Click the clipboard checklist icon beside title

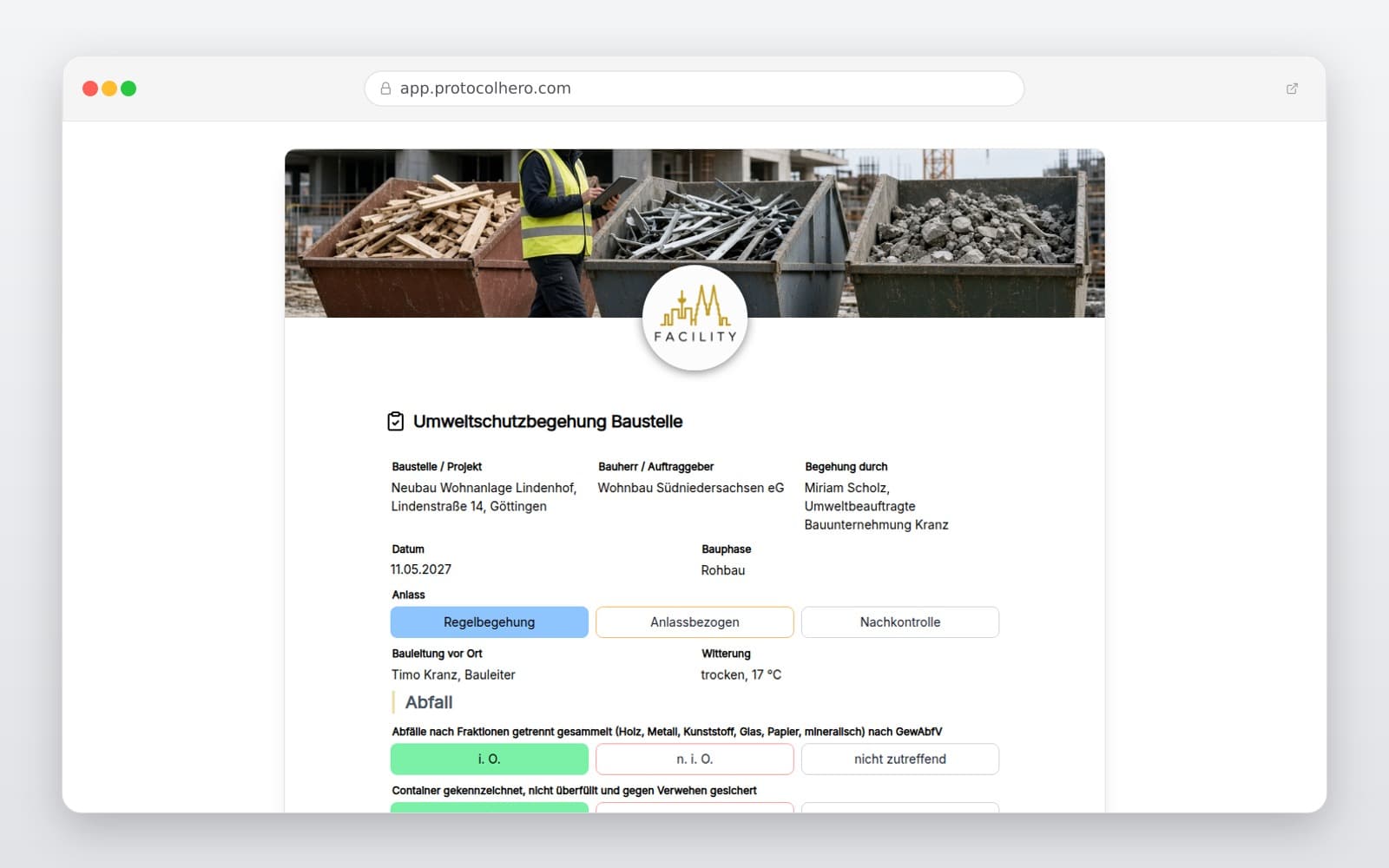[396, 422]
